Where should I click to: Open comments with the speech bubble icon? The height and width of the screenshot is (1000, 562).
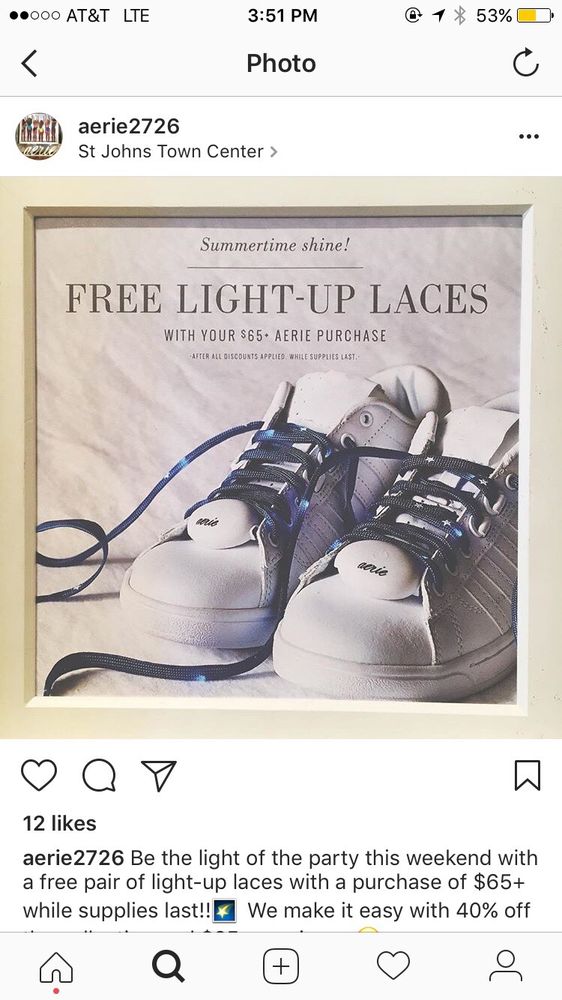[x=99, y=776]
